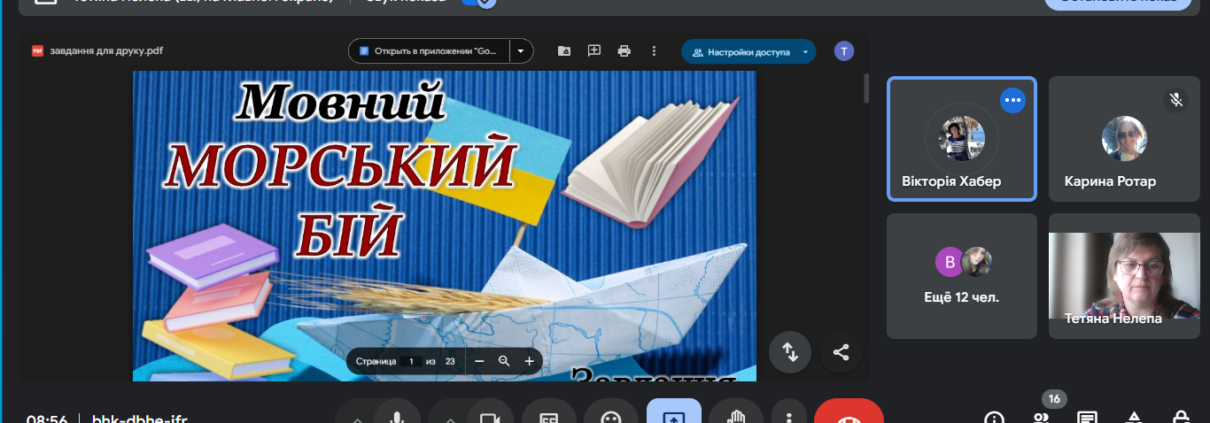Open the PDF viewer three-dot more menu
Screen dimensions: 1210x423
tap(654, 51)
